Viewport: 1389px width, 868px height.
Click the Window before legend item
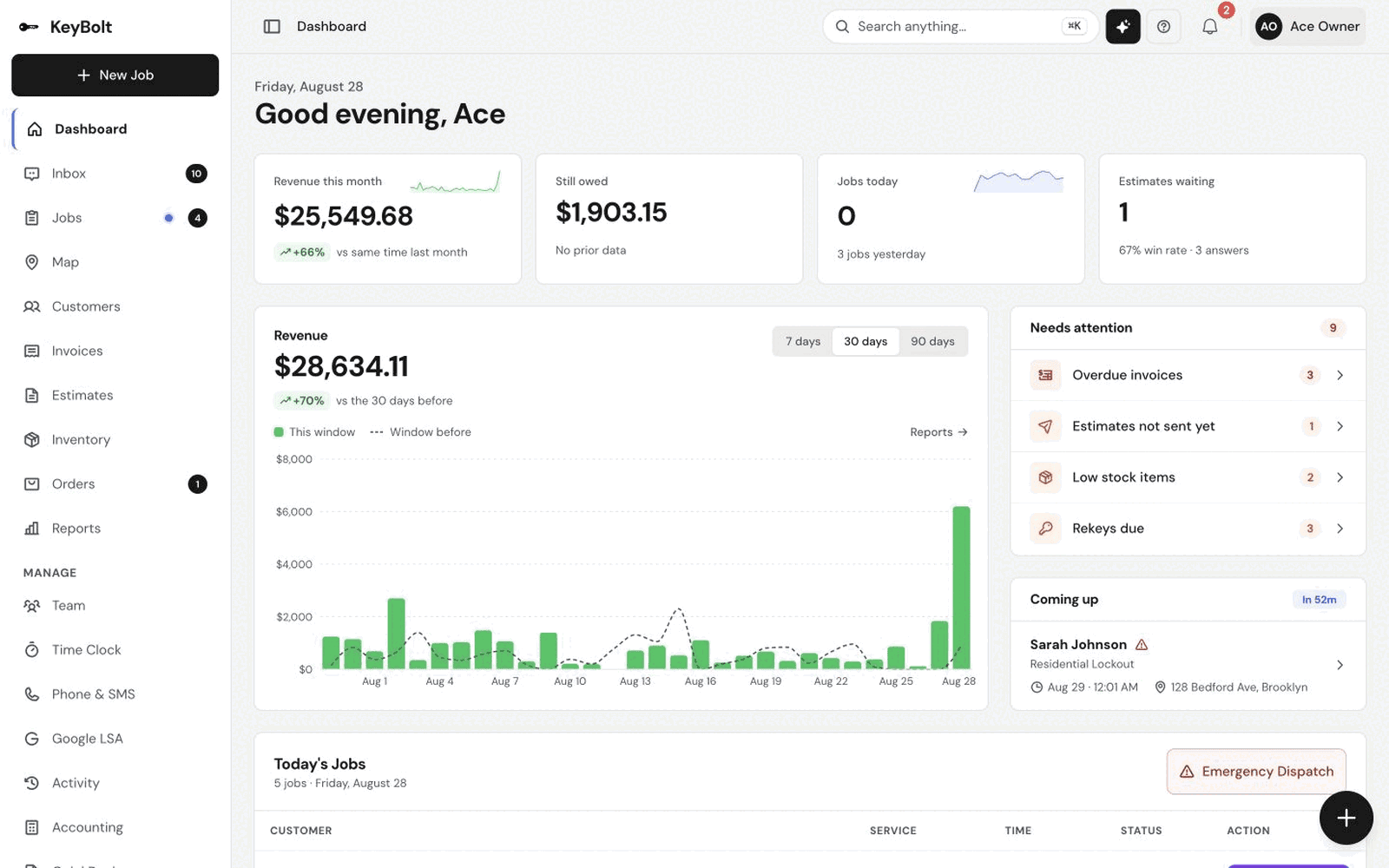420,432
